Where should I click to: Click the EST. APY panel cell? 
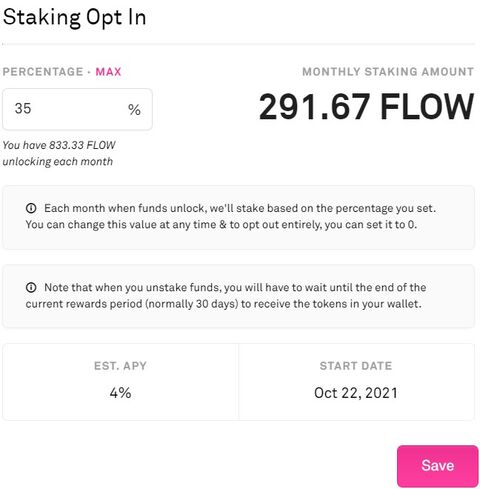coord(121,382)
